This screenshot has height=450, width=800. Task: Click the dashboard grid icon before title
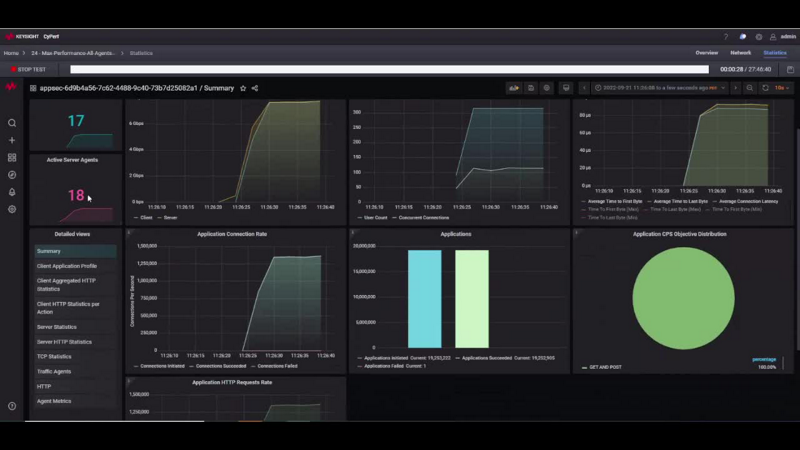pos(33,88)
